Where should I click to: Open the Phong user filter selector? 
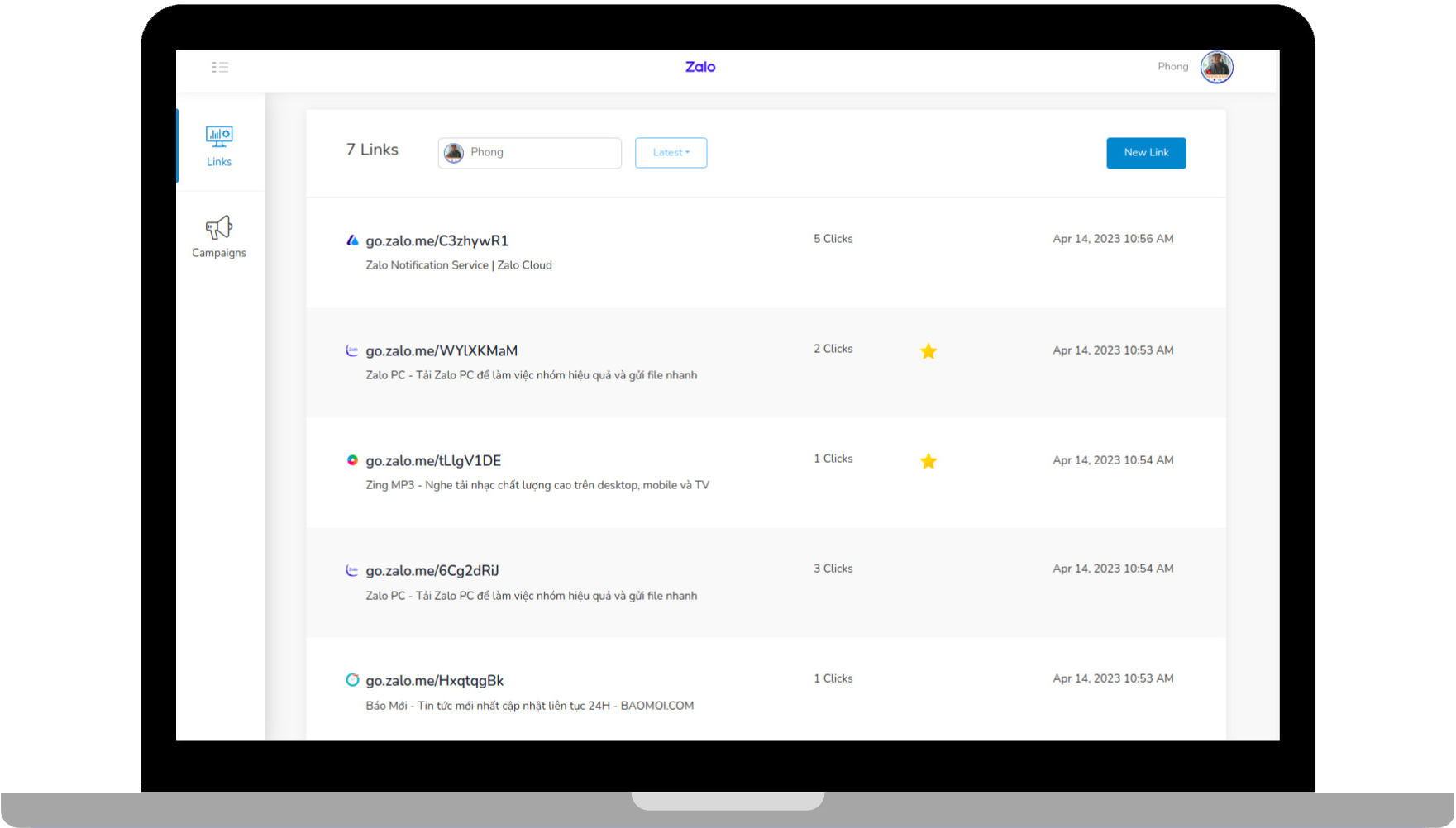tap(529, 153)
